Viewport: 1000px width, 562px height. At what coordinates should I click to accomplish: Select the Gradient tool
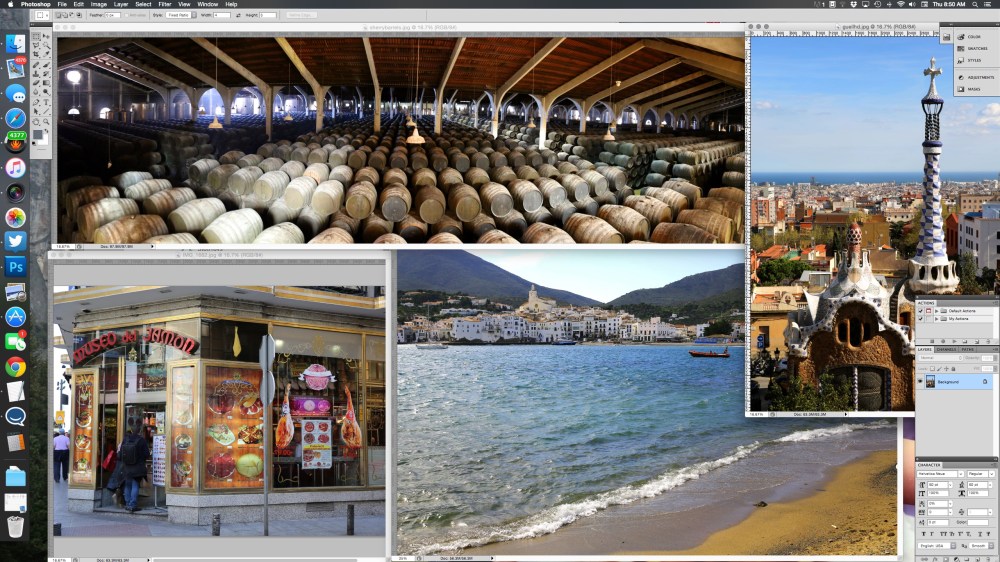(47, 82)
